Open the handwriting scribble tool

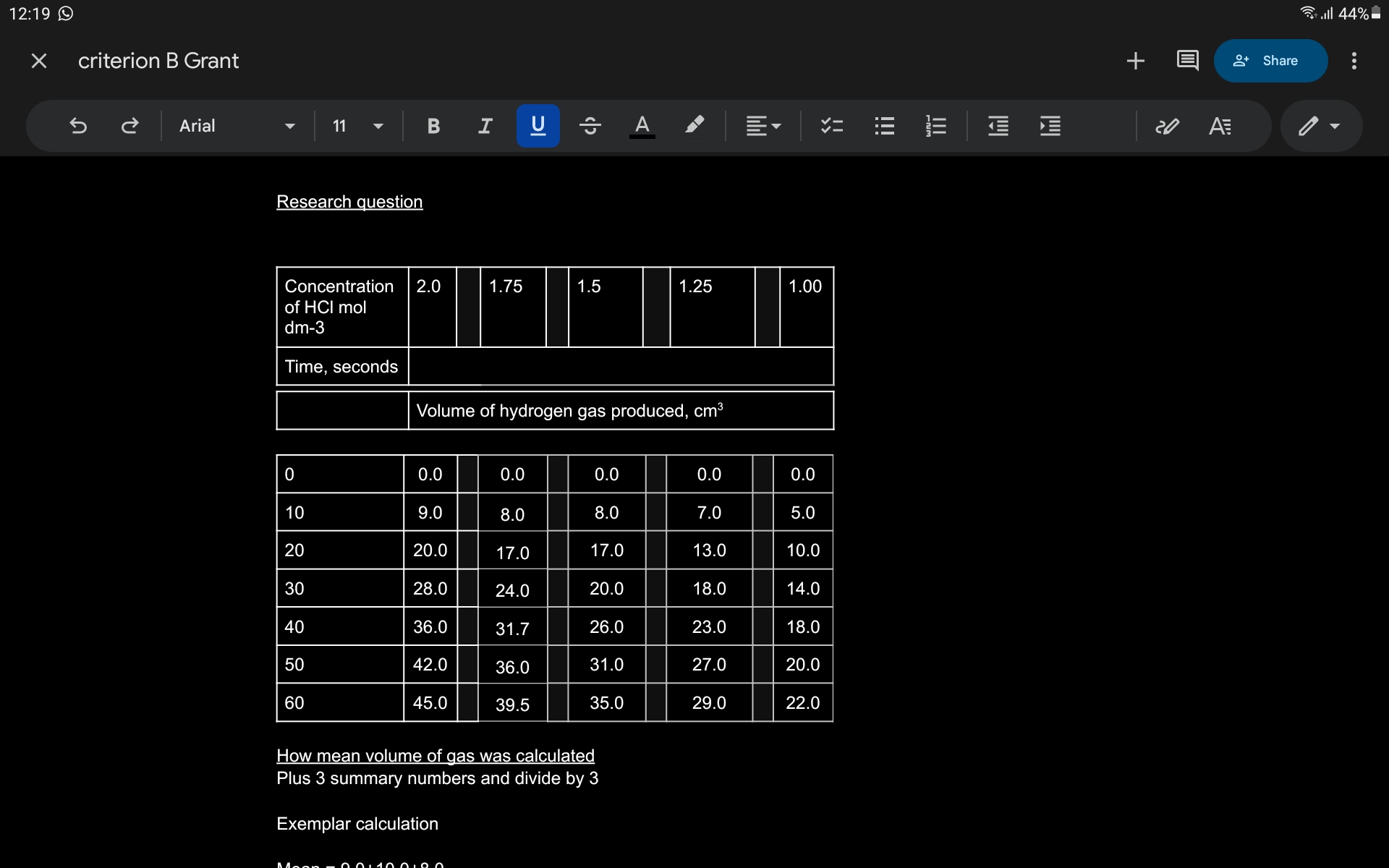(1167, 126)
